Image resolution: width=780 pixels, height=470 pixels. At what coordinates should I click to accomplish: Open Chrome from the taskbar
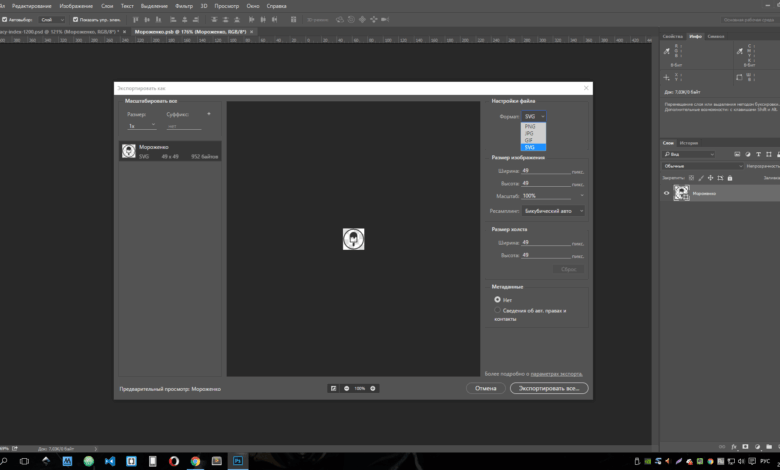pos(195,461)
